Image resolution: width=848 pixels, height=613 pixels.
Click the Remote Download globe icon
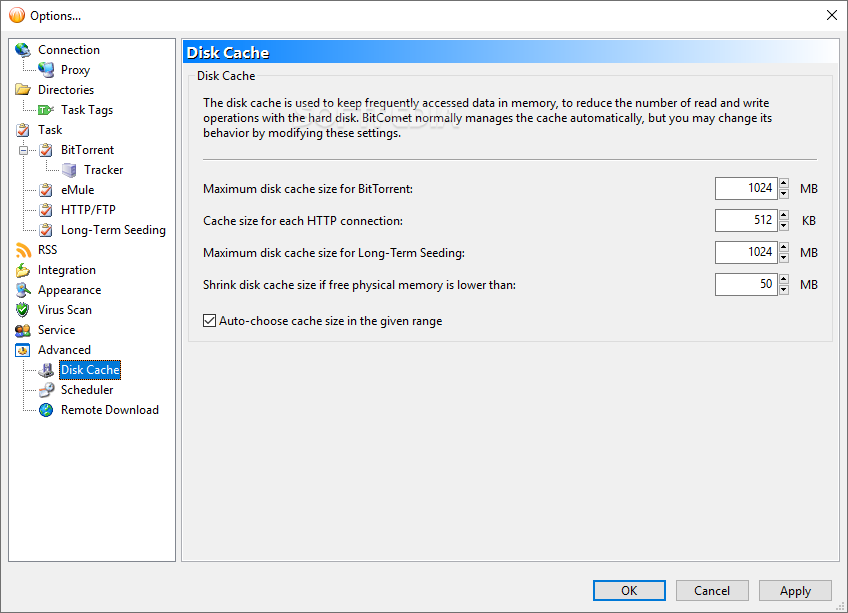point(46,410)
